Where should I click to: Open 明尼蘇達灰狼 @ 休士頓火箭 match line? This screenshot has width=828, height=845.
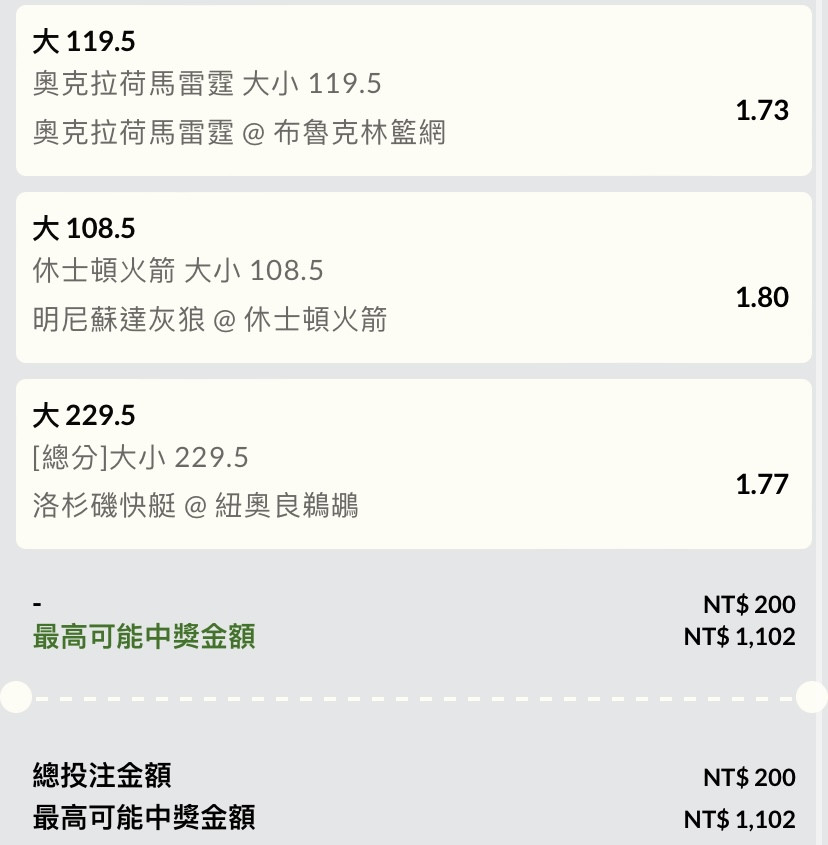coord(210,319)
